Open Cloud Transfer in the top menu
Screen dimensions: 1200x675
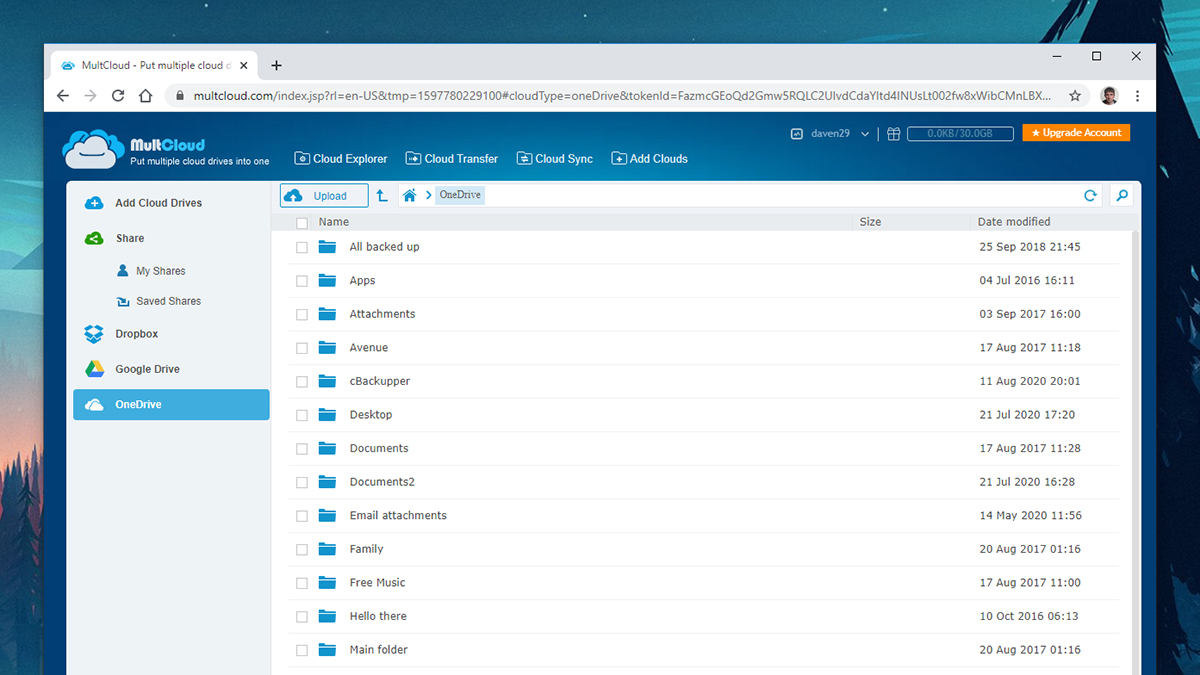click(451, 158)
